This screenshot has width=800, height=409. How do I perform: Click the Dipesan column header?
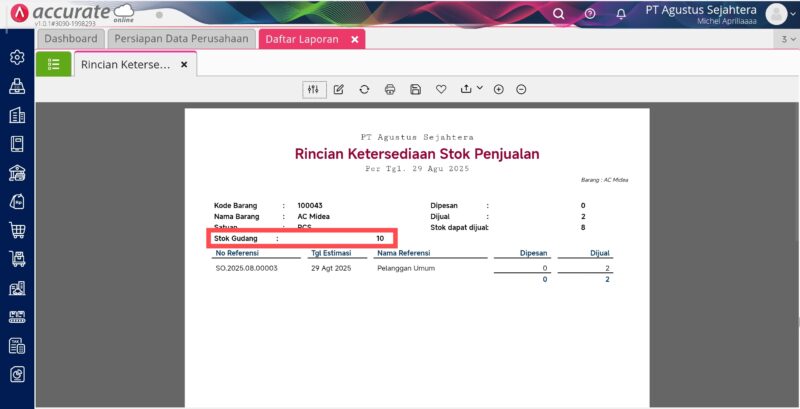coord(534,253)
